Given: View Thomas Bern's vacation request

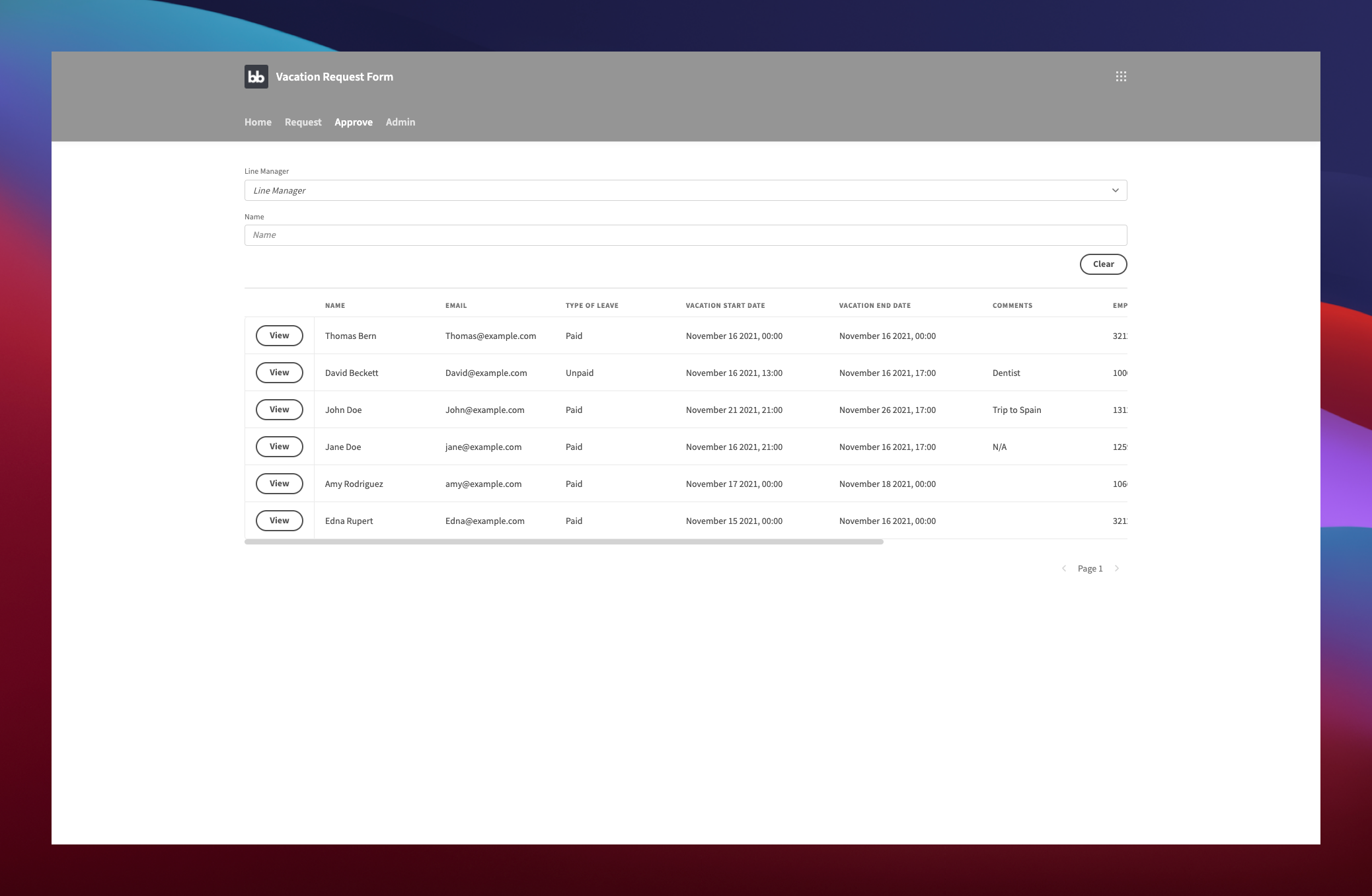Looking at the screenshot, I should 279,335.
